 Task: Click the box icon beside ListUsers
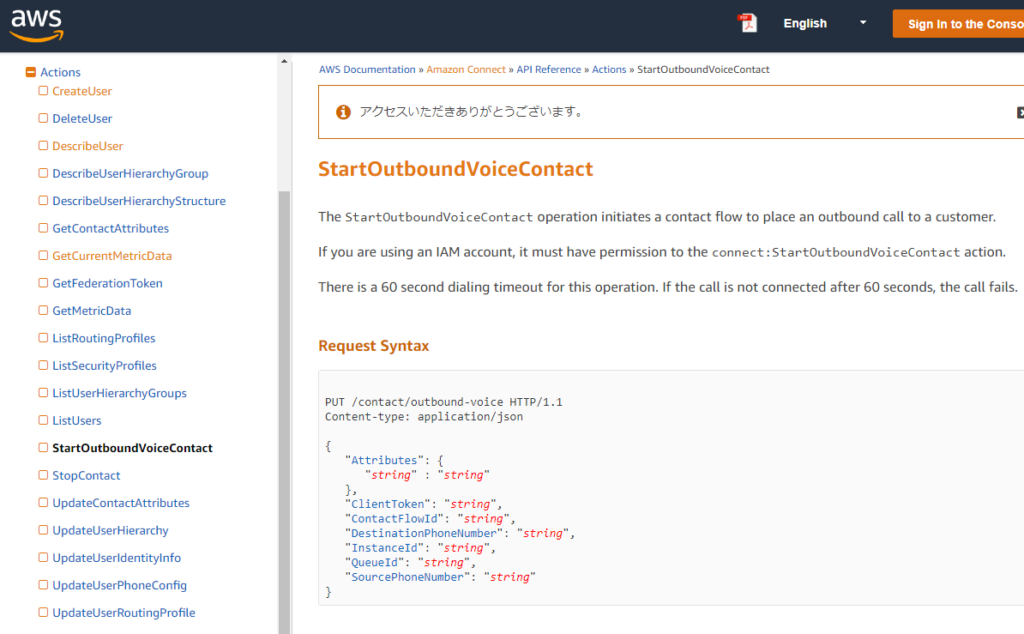(x=43, y=420)
